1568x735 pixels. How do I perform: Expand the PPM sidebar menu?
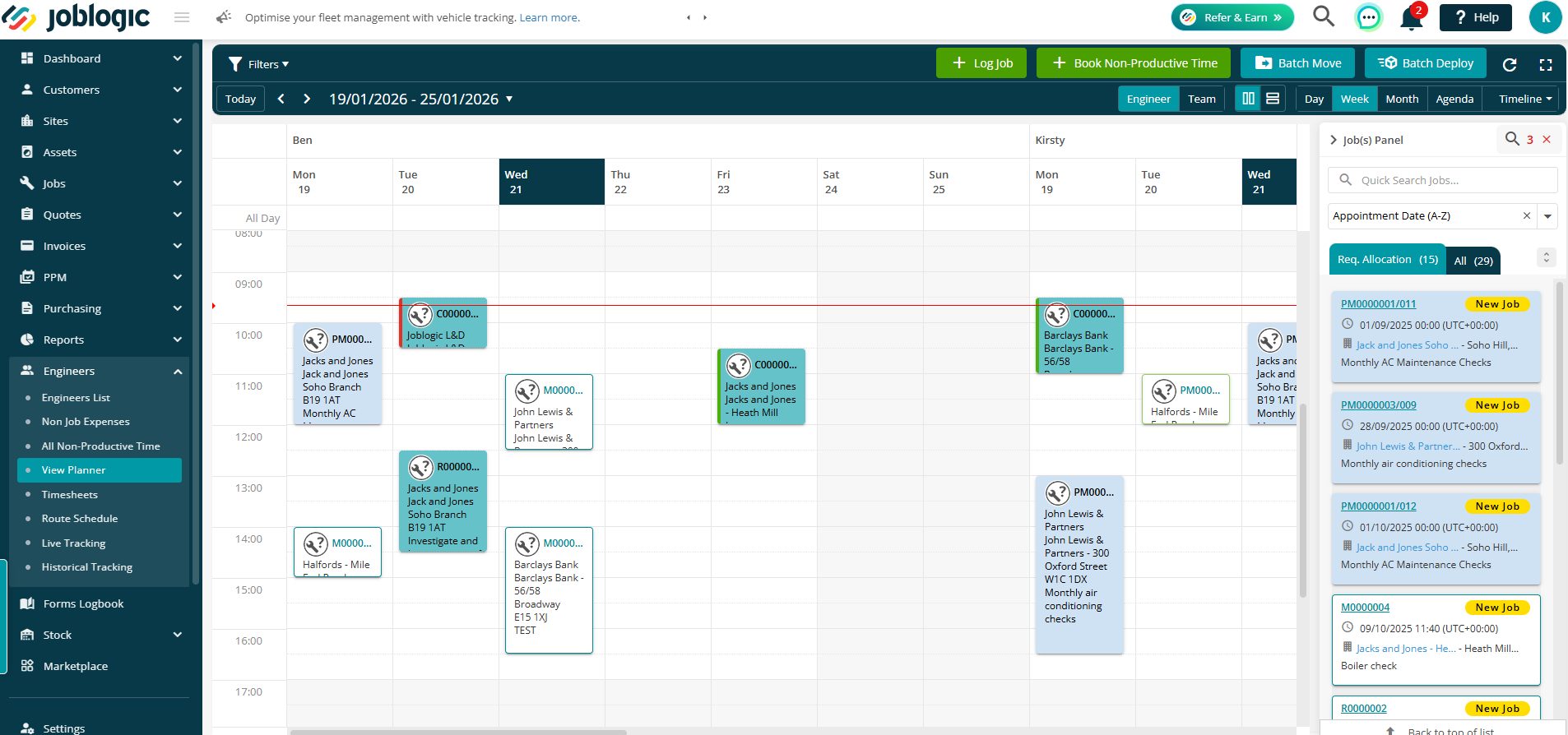tap(101, 277)
